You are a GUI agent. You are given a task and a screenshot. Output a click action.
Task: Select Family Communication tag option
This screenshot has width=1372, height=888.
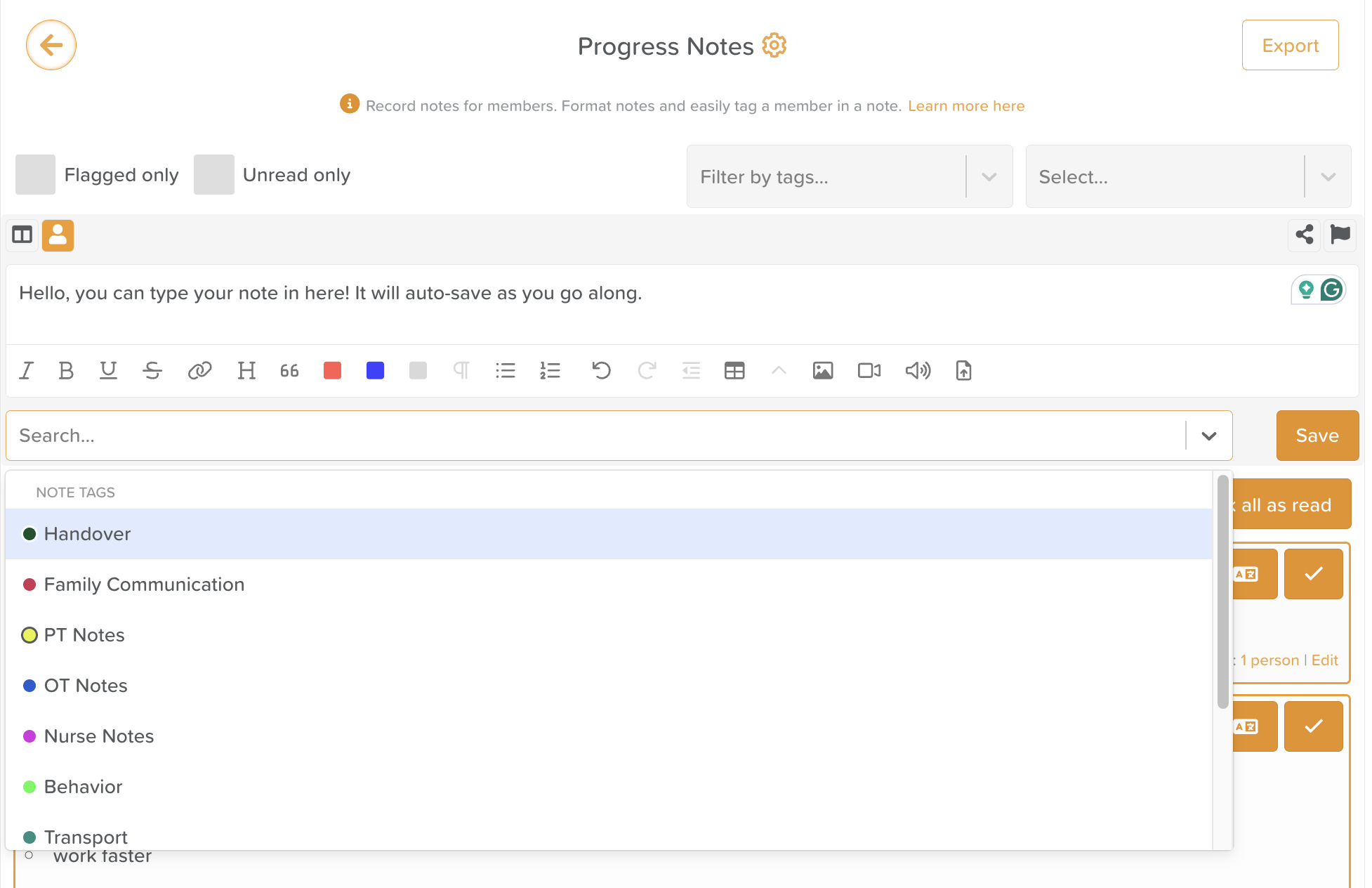click(x=144, y=585)
